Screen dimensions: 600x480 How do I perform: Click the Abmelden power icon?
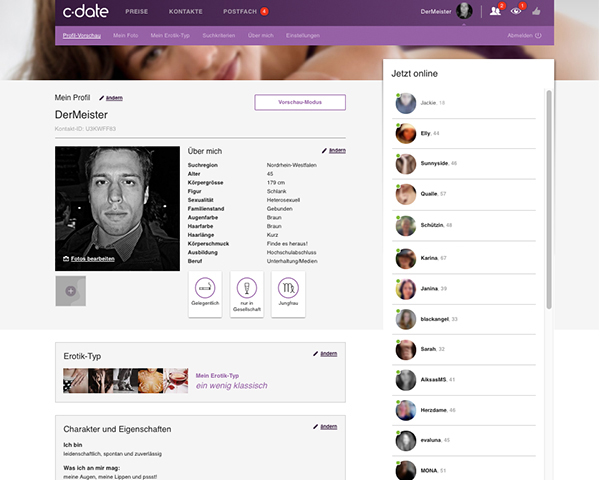pyautogui.click(x=538, y=36)
